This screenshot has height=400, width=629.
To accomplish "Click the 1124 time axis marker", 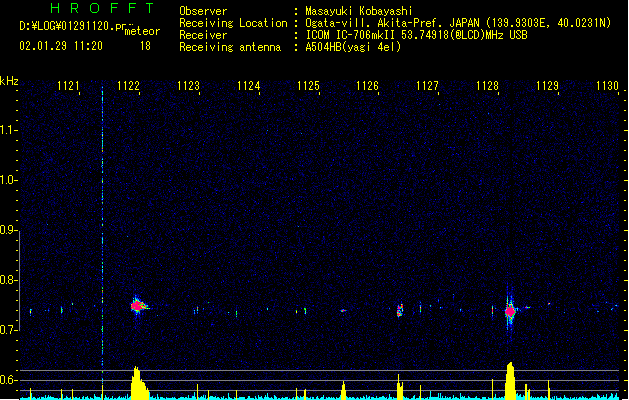I will tap(248, 86).
